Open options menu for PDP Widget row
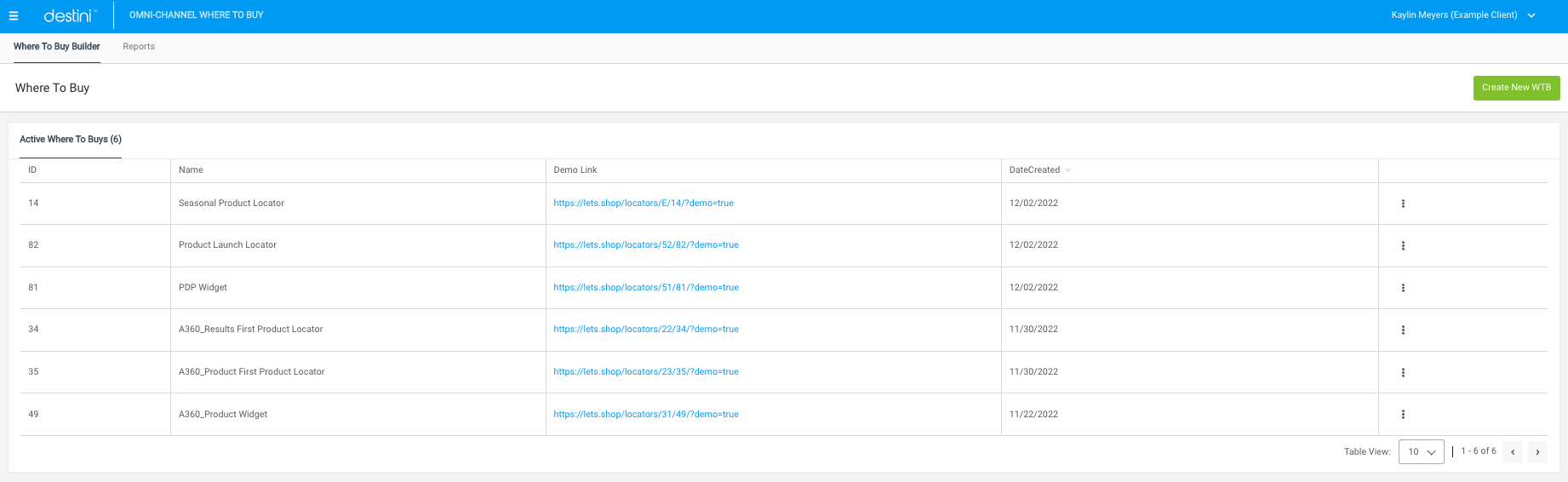The image size is (1568, 482). coord(1403,288)
